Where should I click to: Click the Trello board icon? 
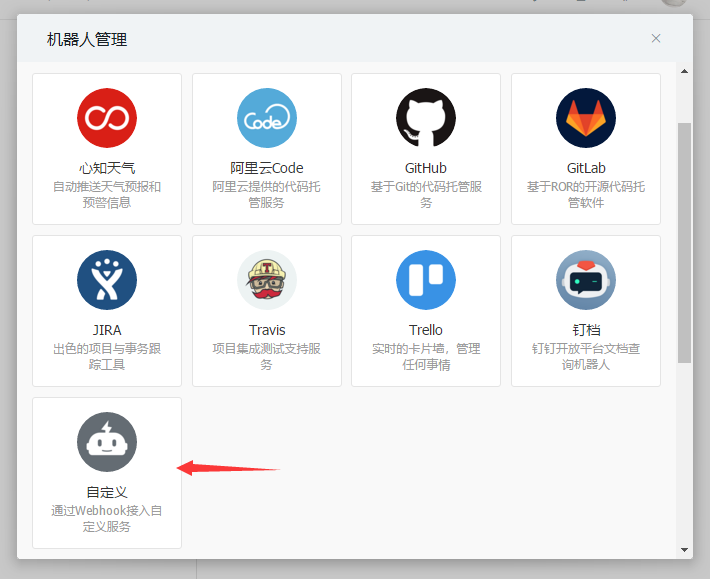tap(426, 280)
